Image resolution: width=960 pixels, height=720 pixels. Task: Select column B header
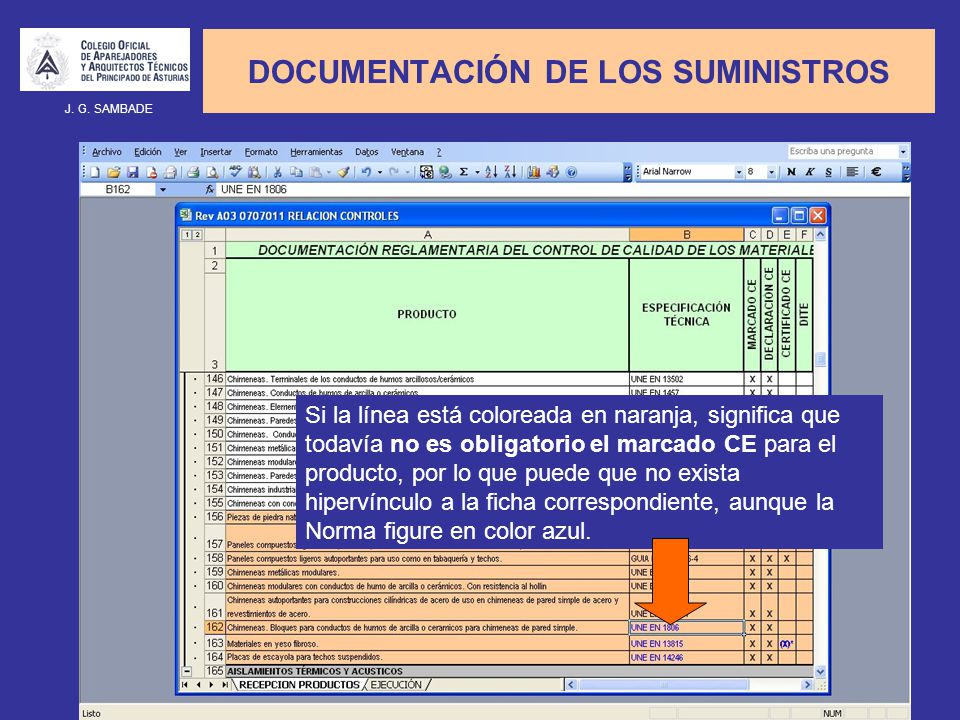point(686,234)
